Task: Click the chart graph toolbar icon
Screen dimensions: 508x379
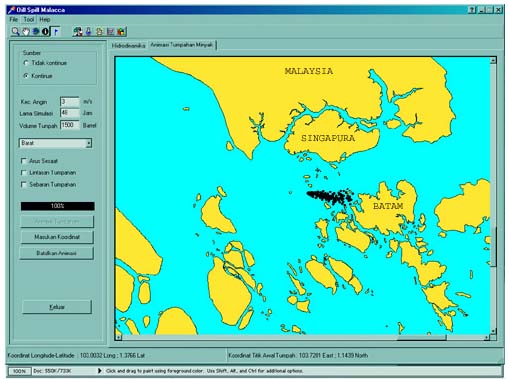Action: click(x=111, y=32)
